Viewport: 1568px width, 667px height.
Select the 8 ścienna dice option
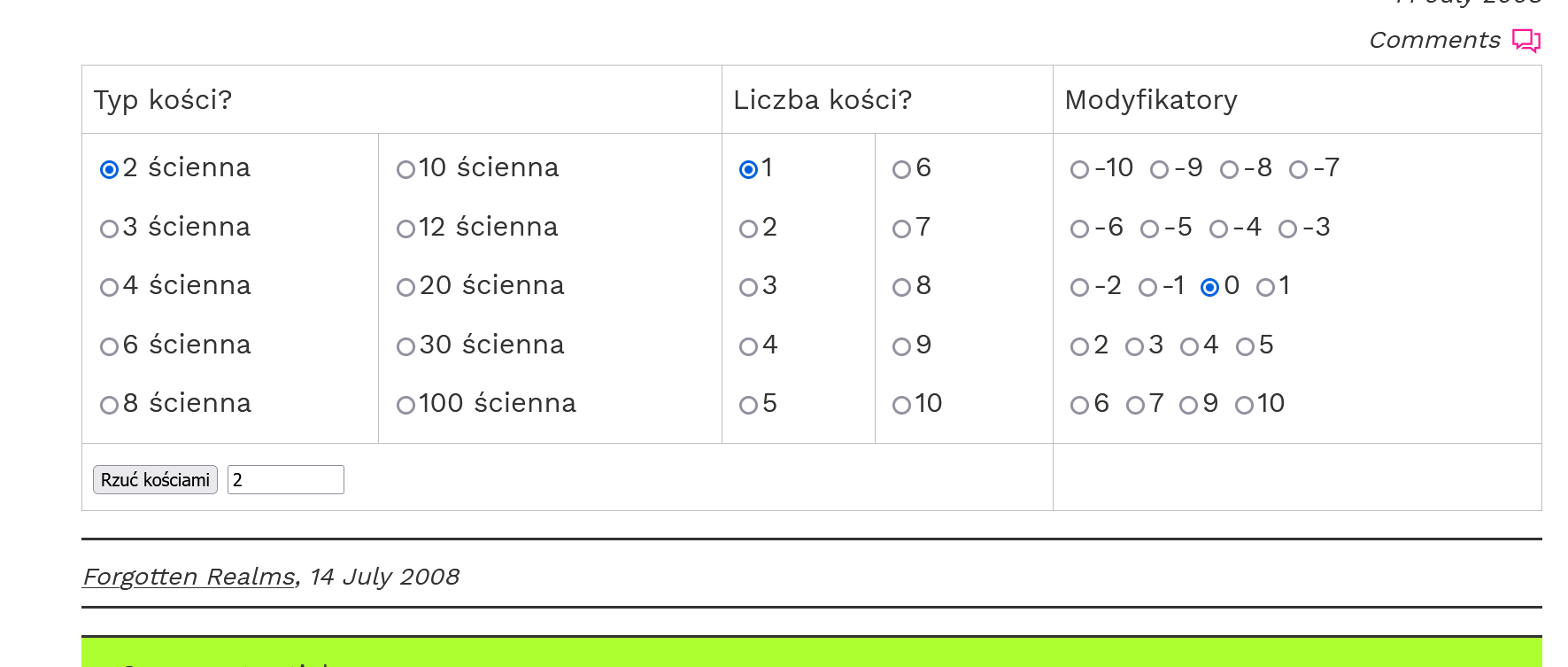[x=110, y=405]
